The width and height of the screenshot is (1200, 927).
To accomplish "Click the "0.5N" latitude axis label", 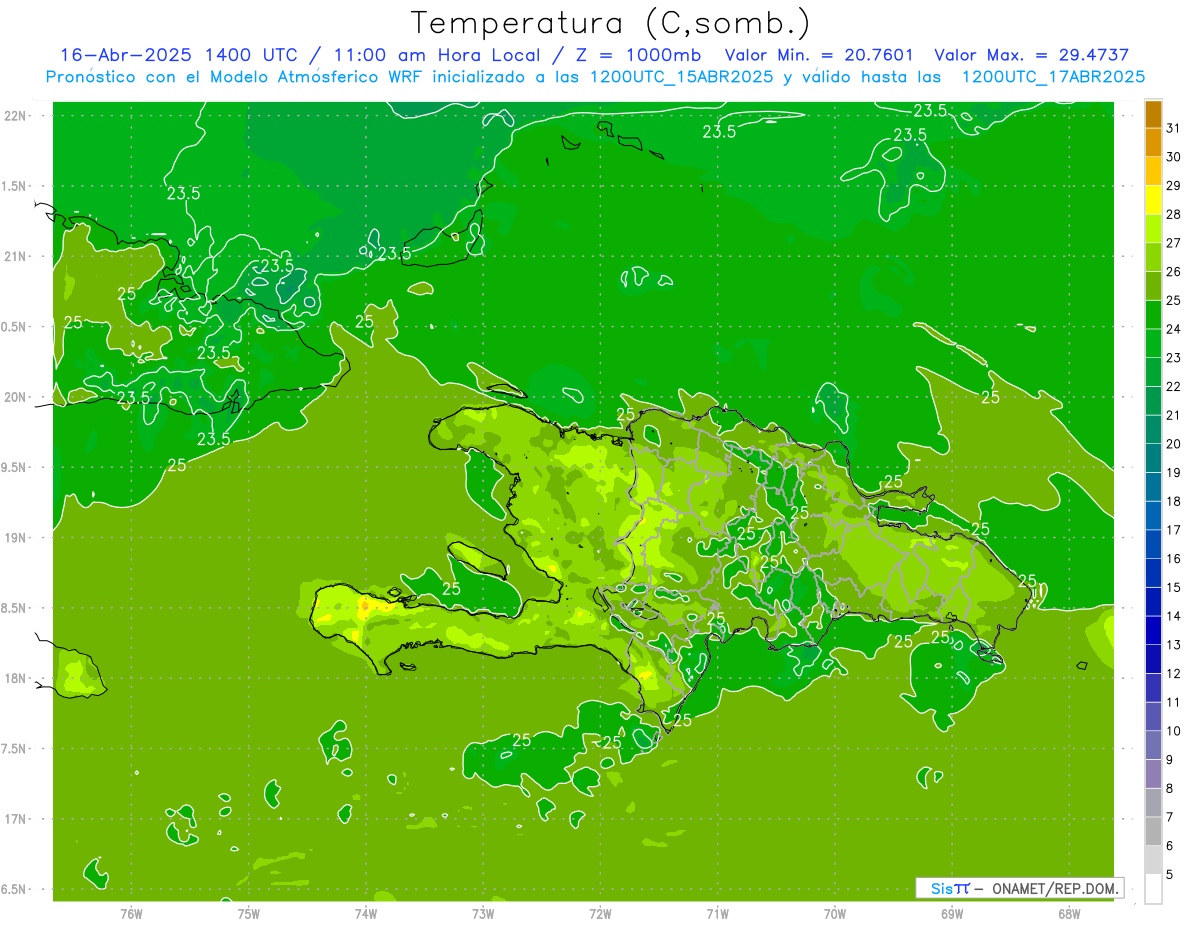I will pyautogui.click(x=14, y=327).
